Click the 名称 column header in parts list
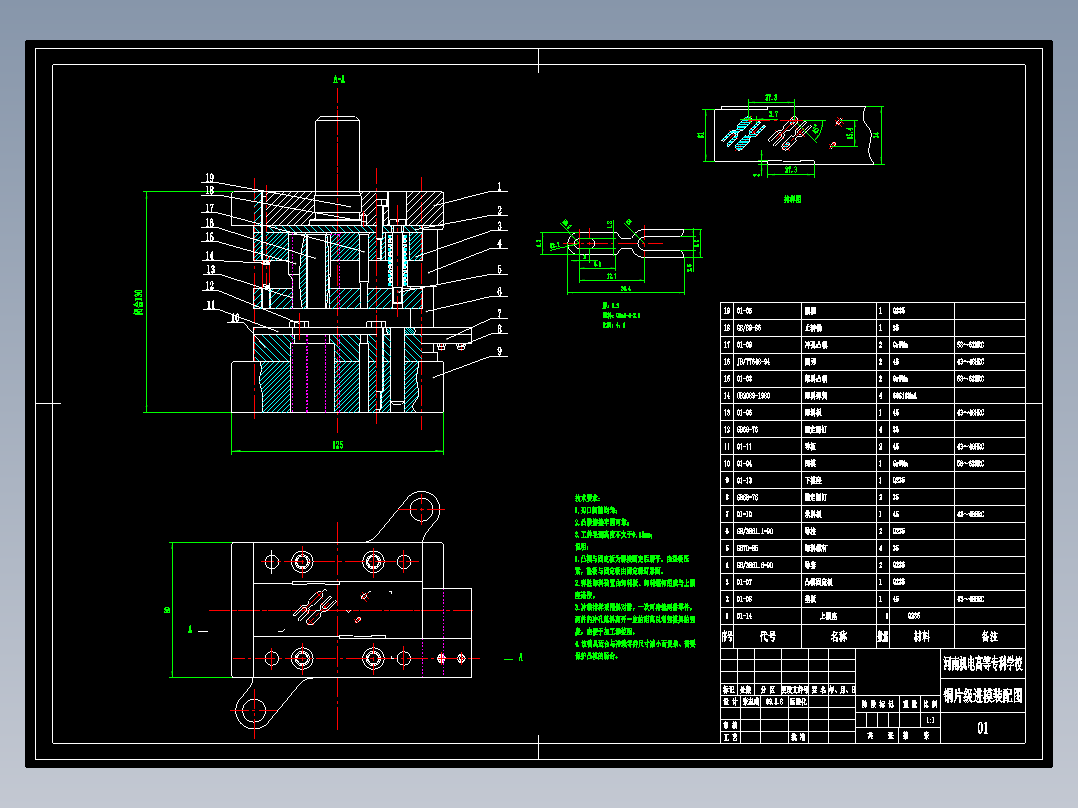The height and width of the screenshot is (808, 1078). 839,637
